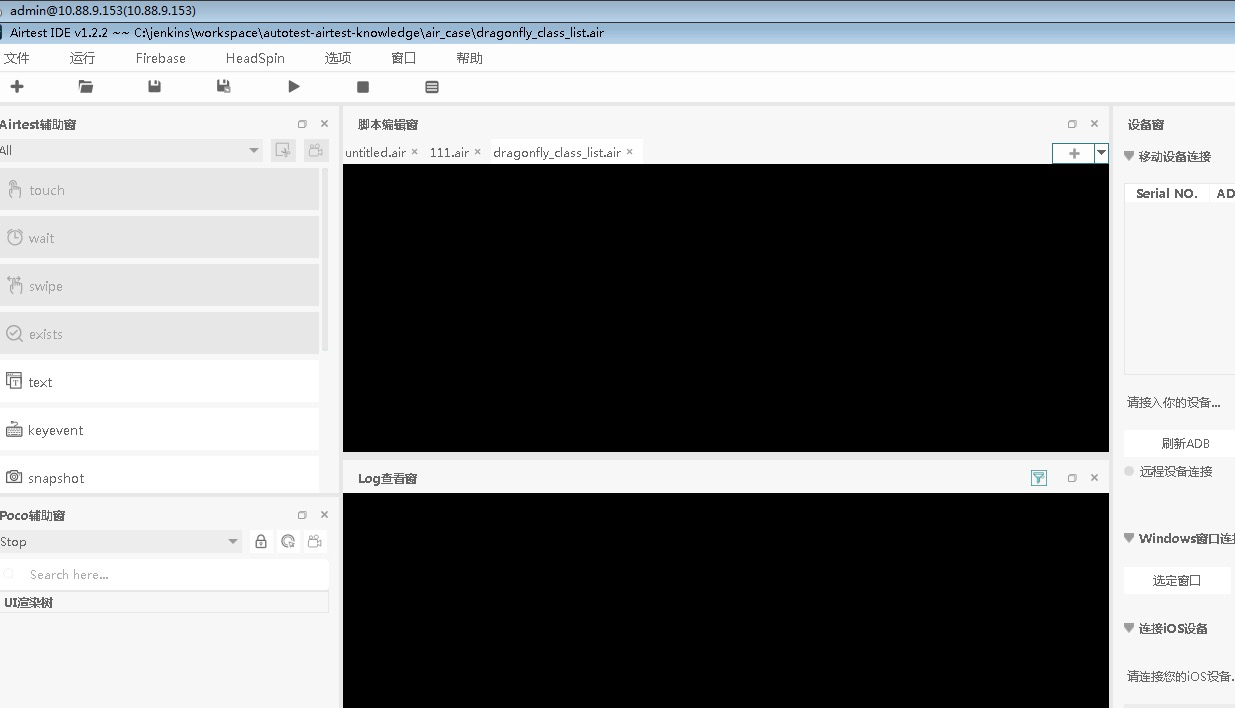This screenshot has height=708, width=1235.
Task: Click the UI渲染树 header
Action: (x=164, y=602)
